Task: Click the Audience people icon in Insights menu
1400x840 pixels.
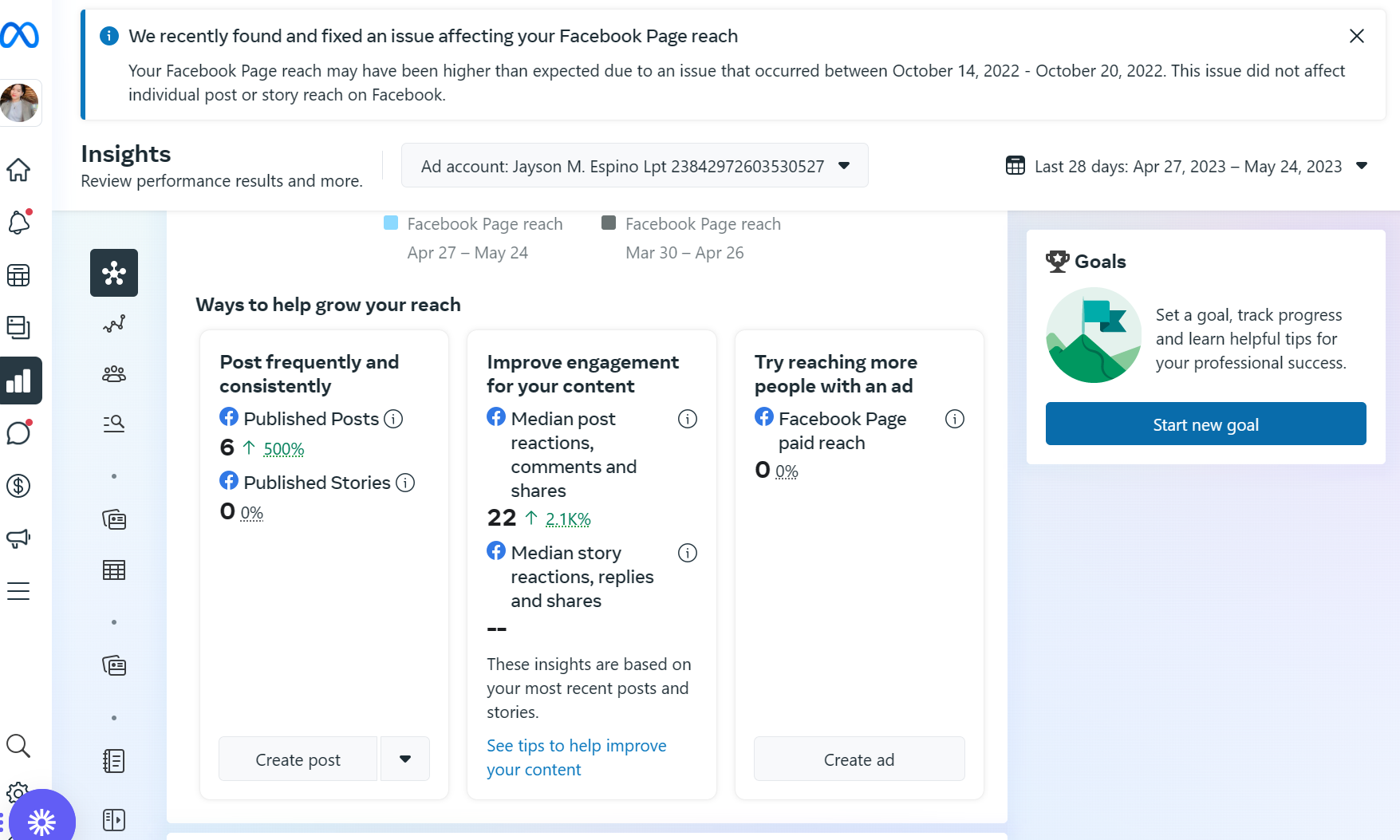Action: coord(114,374)
